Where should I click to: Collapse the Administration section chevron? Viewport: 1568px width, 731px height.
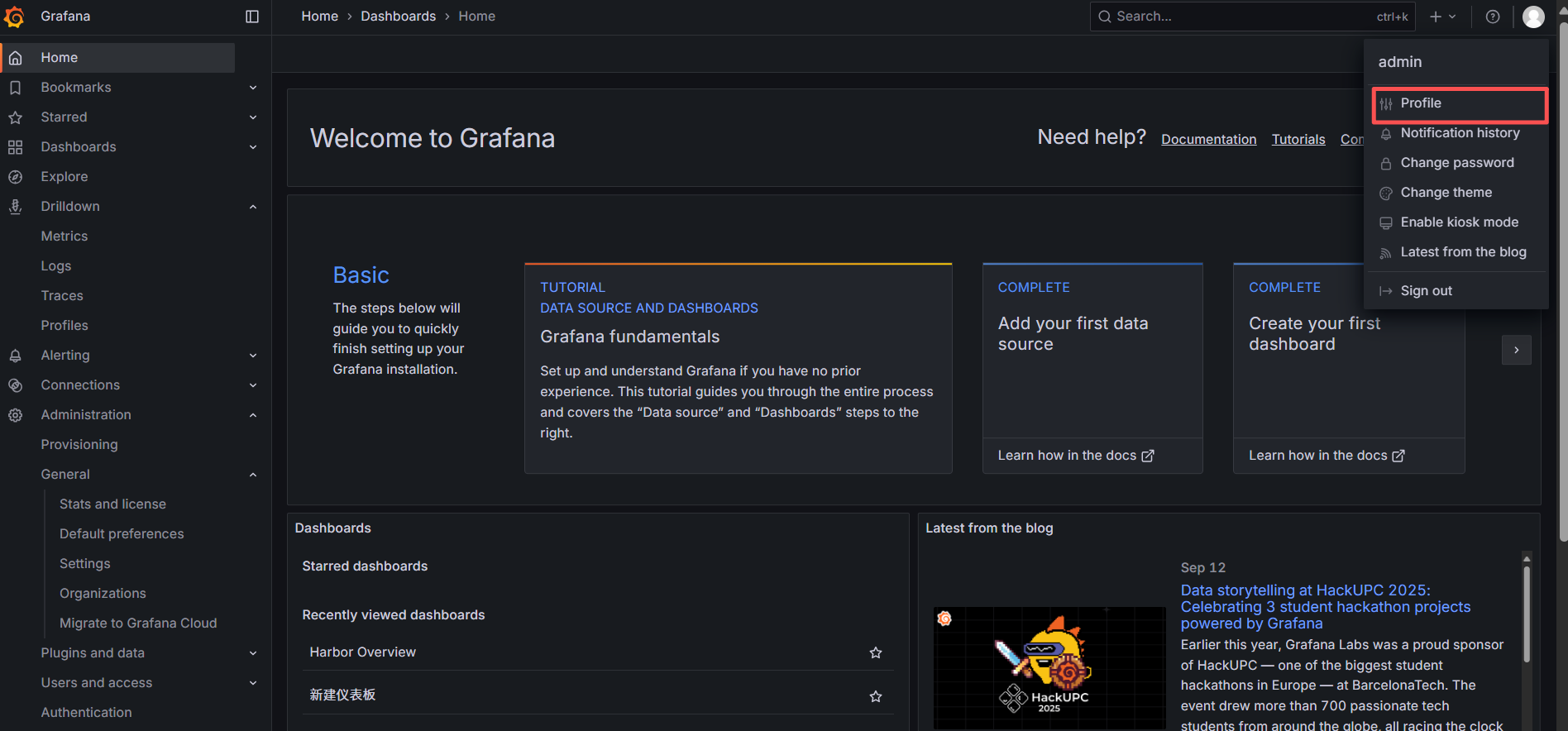tap(253, 415)
